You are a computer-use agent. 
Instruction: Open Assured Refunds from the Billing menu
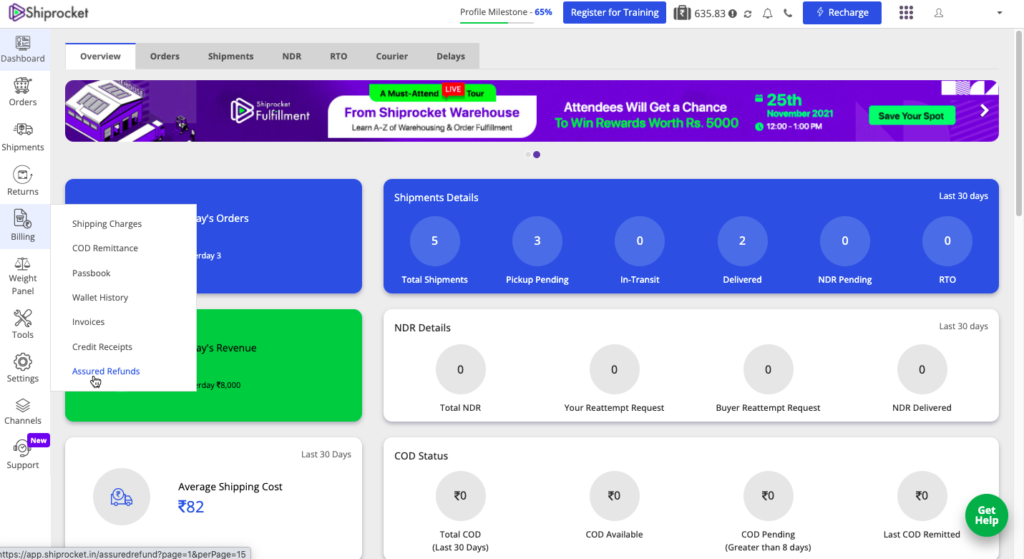pyautogui.click(x=106, y=371)
